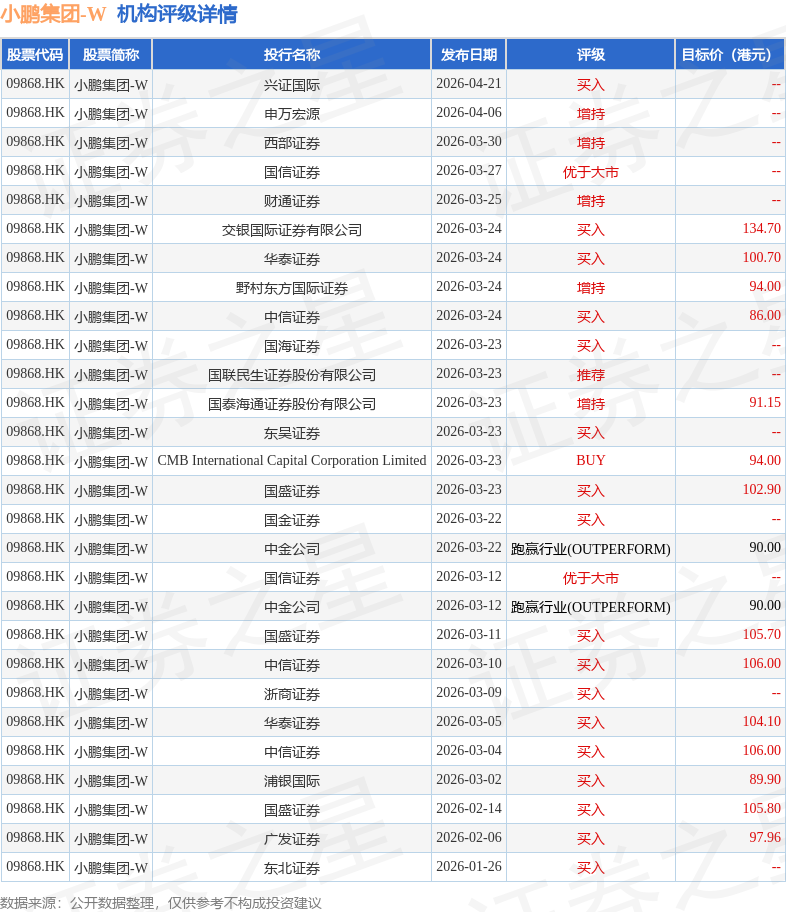Click the date 2026-03-10
This screenshot has height=912, width=786.
(468, 664)
